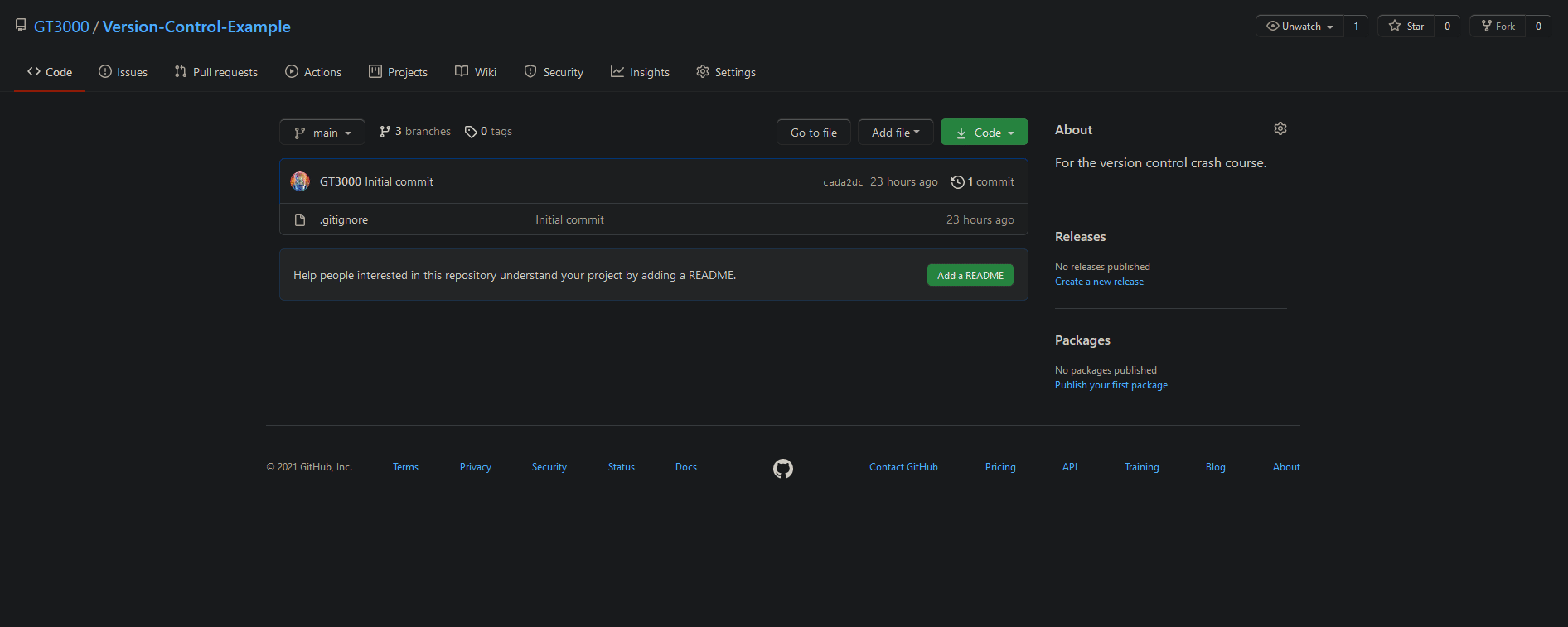Open the Privacy footer link
The image size is (1568, 627).
tap(476, 467)
